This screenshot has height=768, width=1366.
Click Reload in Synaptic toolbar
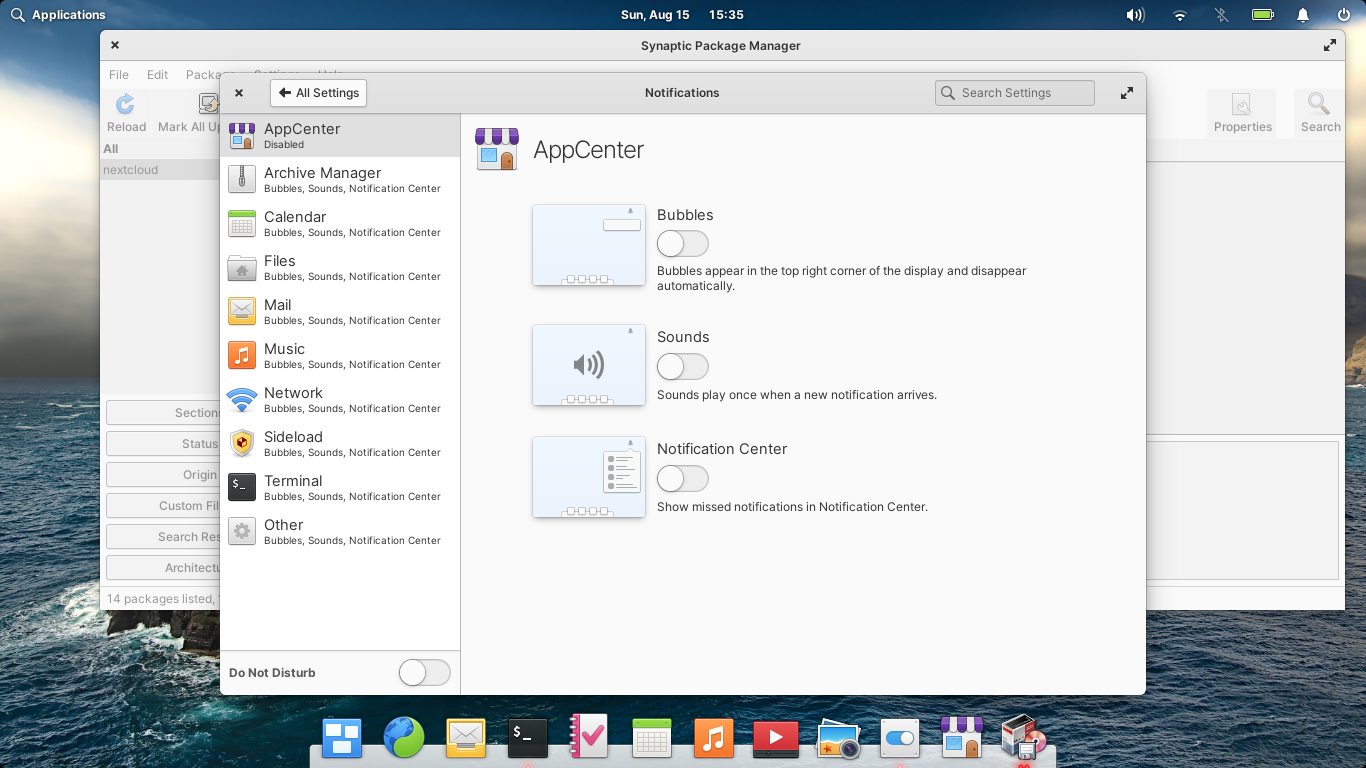tap(126, 112)
